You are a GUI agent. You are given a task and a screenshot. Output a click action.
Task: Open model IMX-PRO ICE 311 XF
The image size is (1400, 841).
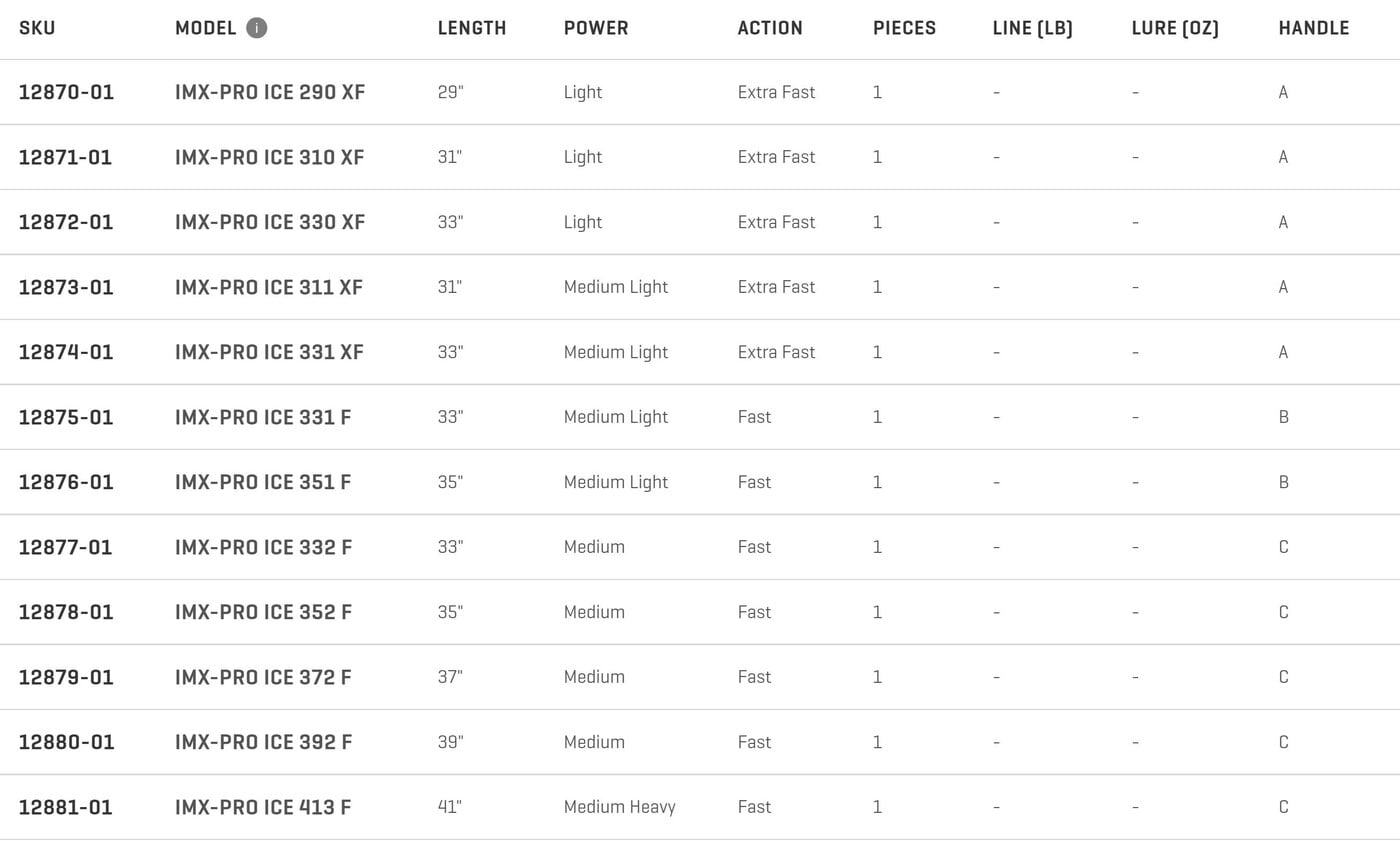pyautogui.click(x=269, y=287)
